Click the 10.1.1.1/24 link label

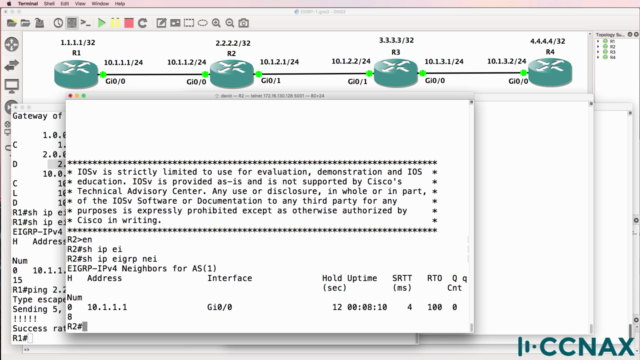[x=123, y=62]
